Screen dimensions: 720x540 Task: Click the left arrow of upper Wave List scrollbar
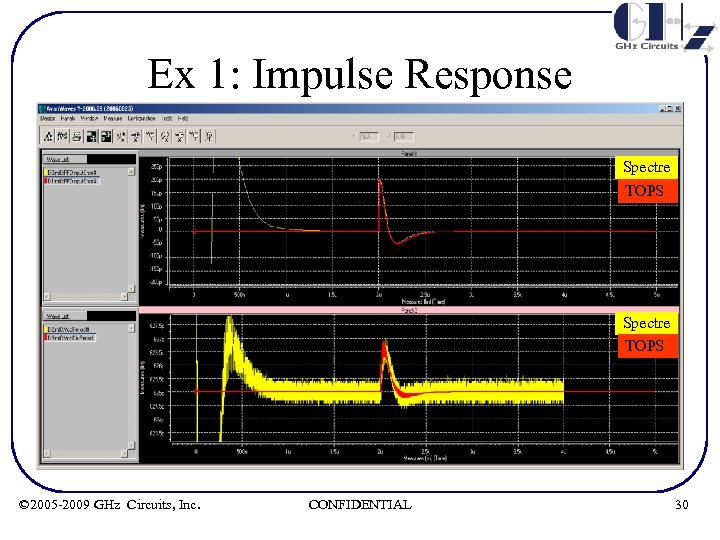pyautogui.click(x=47, y=297)
